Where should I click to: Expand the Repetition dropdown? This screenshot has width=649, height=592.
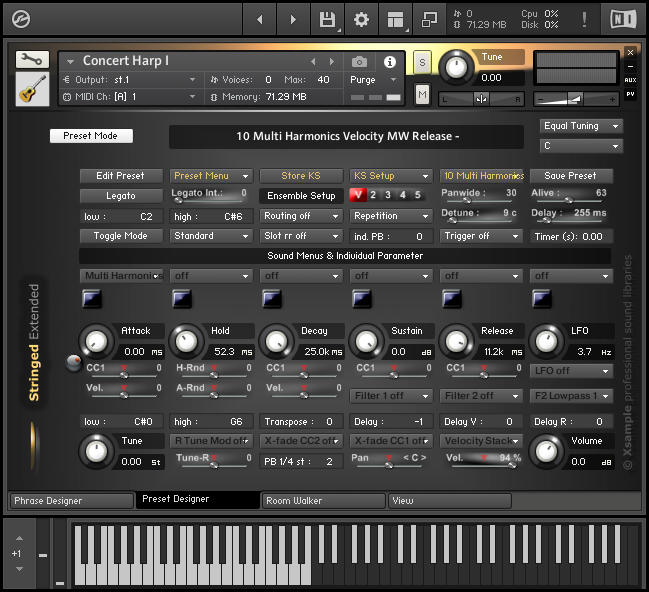click(391, 216)
